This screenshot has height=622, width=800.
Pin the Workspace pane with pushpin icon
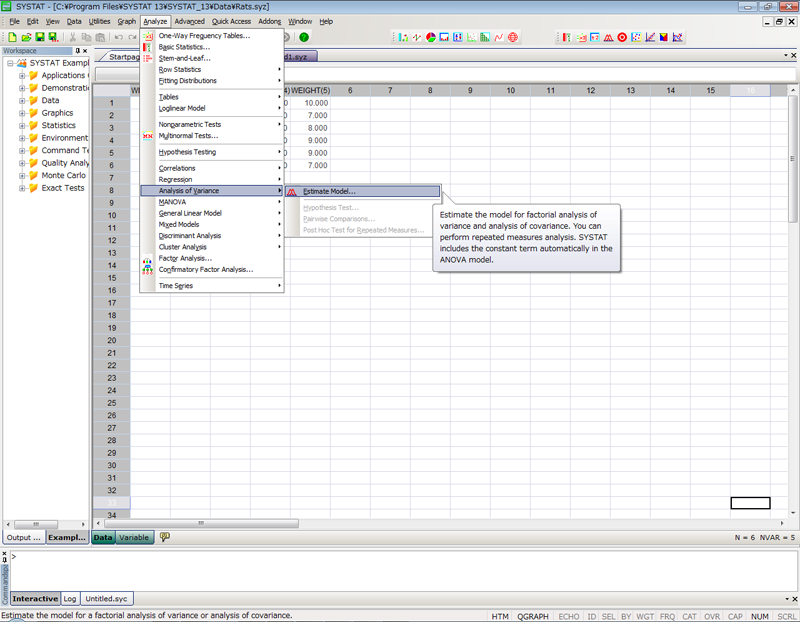click(78, 51)
